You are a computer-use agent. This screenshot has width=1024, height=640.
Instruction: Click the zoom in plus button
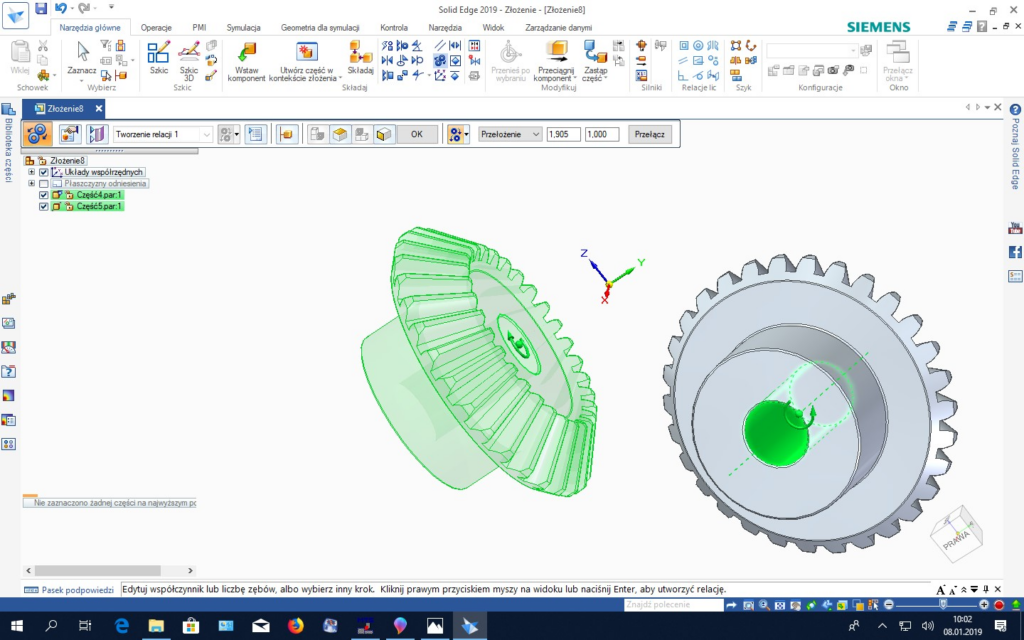984,605
